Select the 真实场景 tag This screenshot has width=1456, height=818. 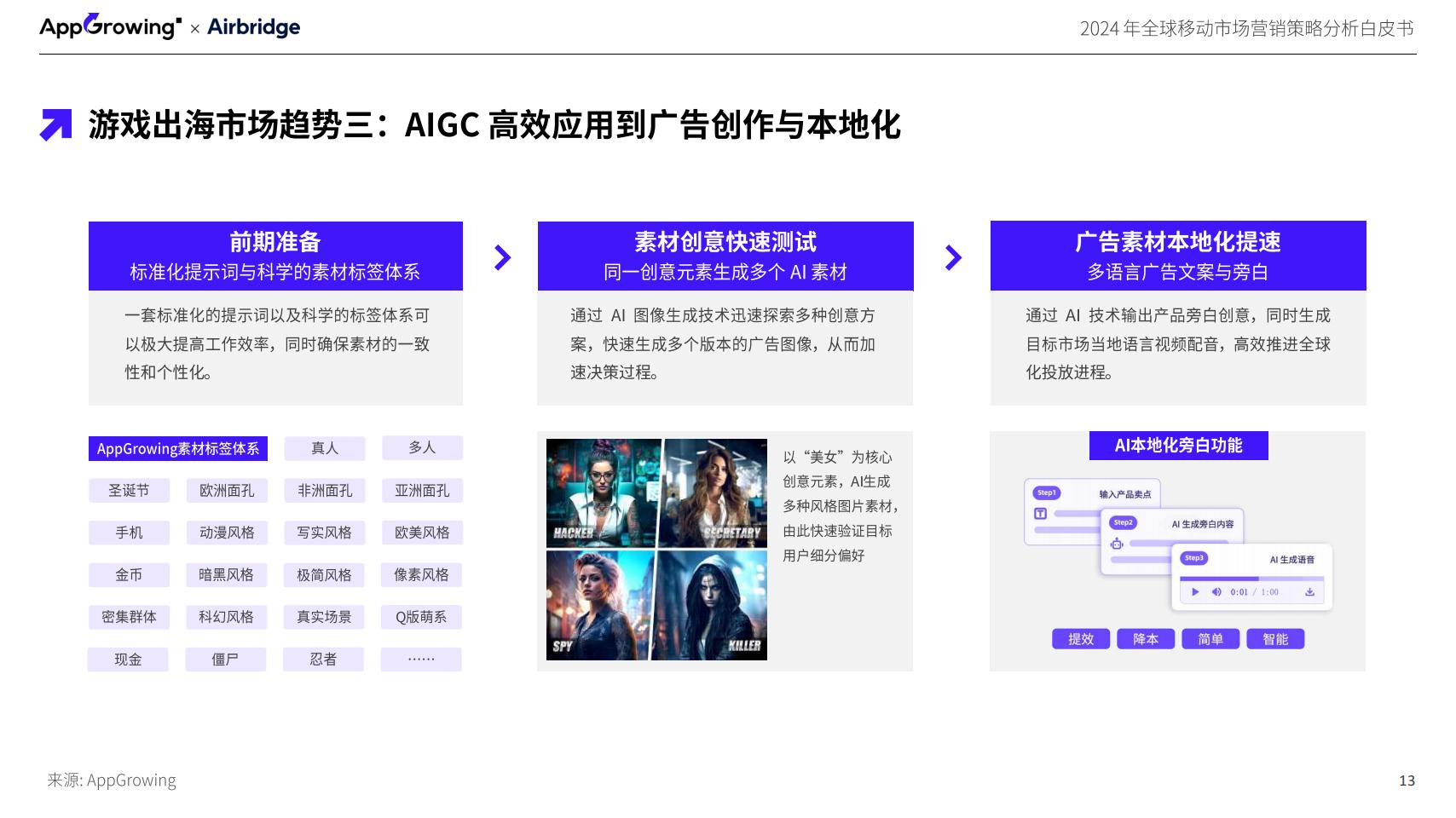point(324,617)
